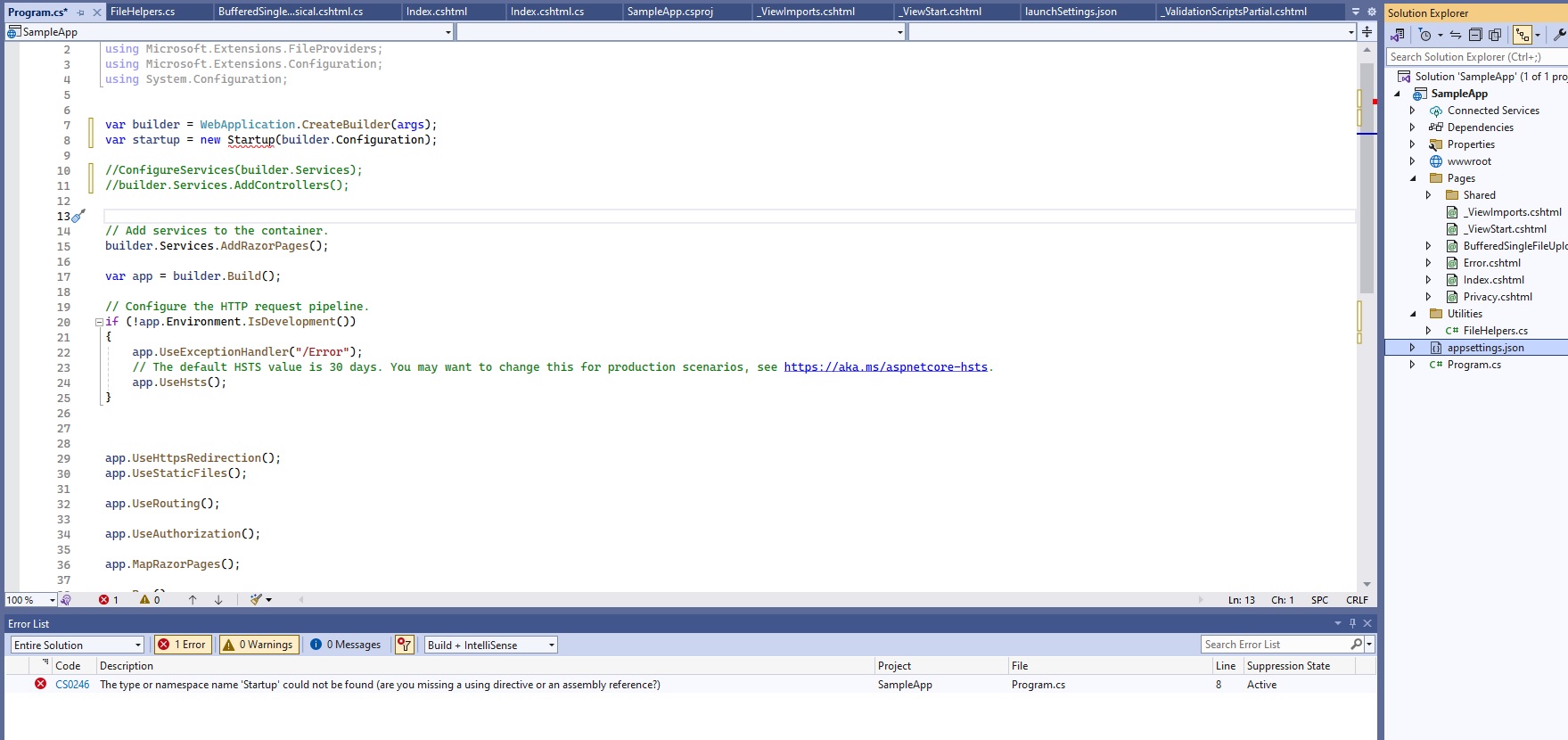Open Solution Explorer properties wrench icon
This screenshot has height=740, width=1568.
click(x=1559, y=35)
